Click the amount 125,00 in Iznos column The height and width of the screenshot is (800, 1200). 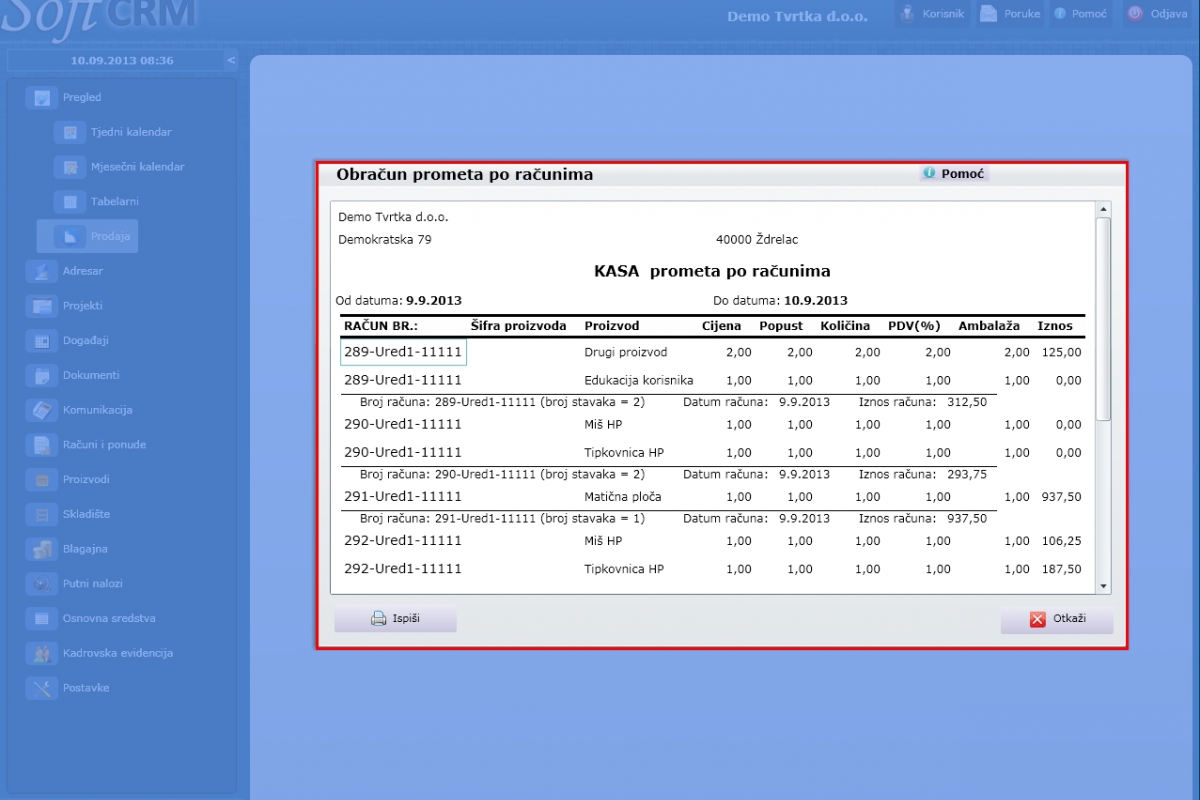pyautogui.click(x=1061, y=353)
